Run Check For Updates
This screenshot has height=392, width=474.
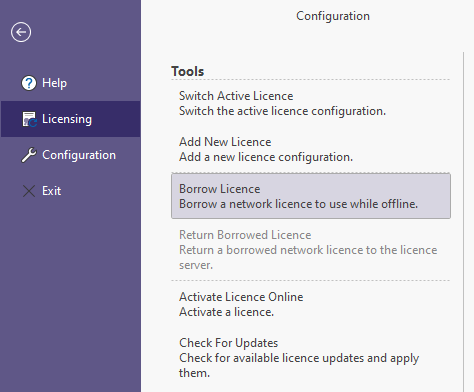point(311,358)
